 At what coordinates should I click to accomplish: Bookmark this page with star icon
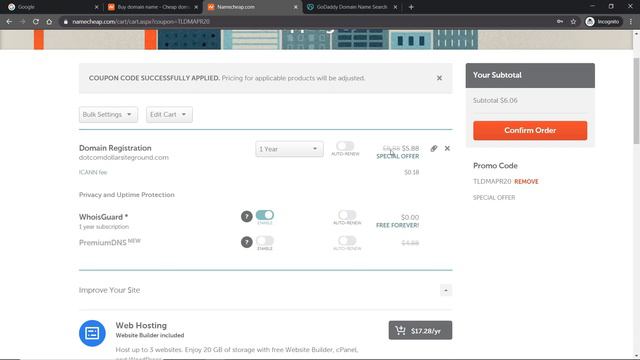coord(573,22)
